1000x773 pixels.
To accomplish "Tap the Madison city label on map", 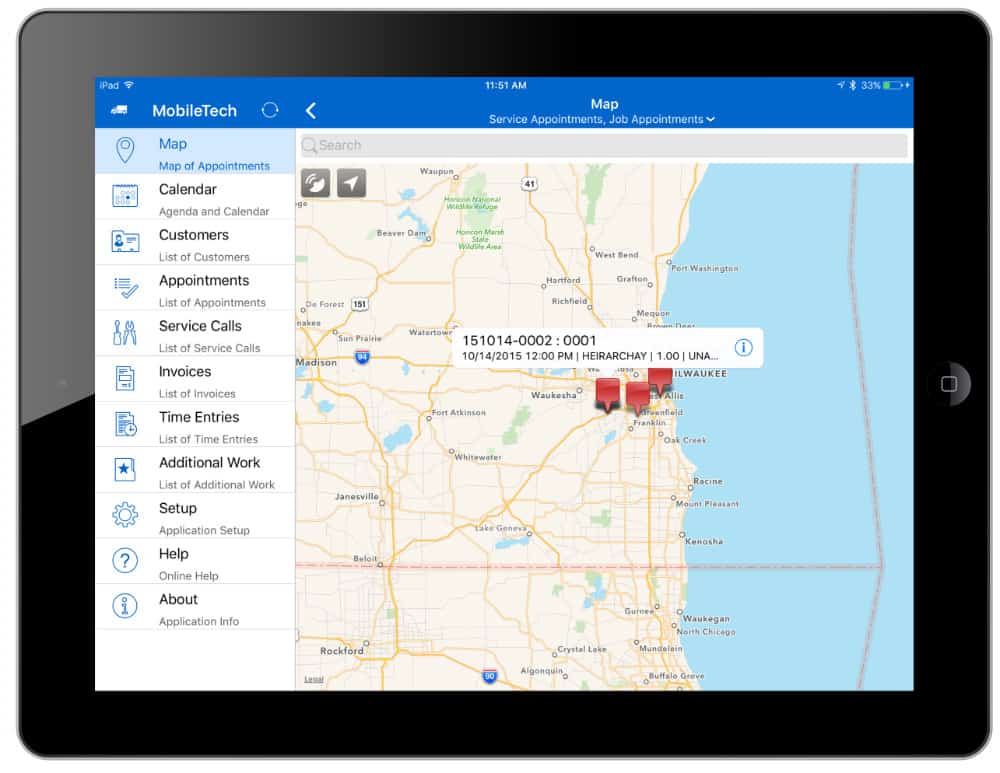I will [316, 362].
